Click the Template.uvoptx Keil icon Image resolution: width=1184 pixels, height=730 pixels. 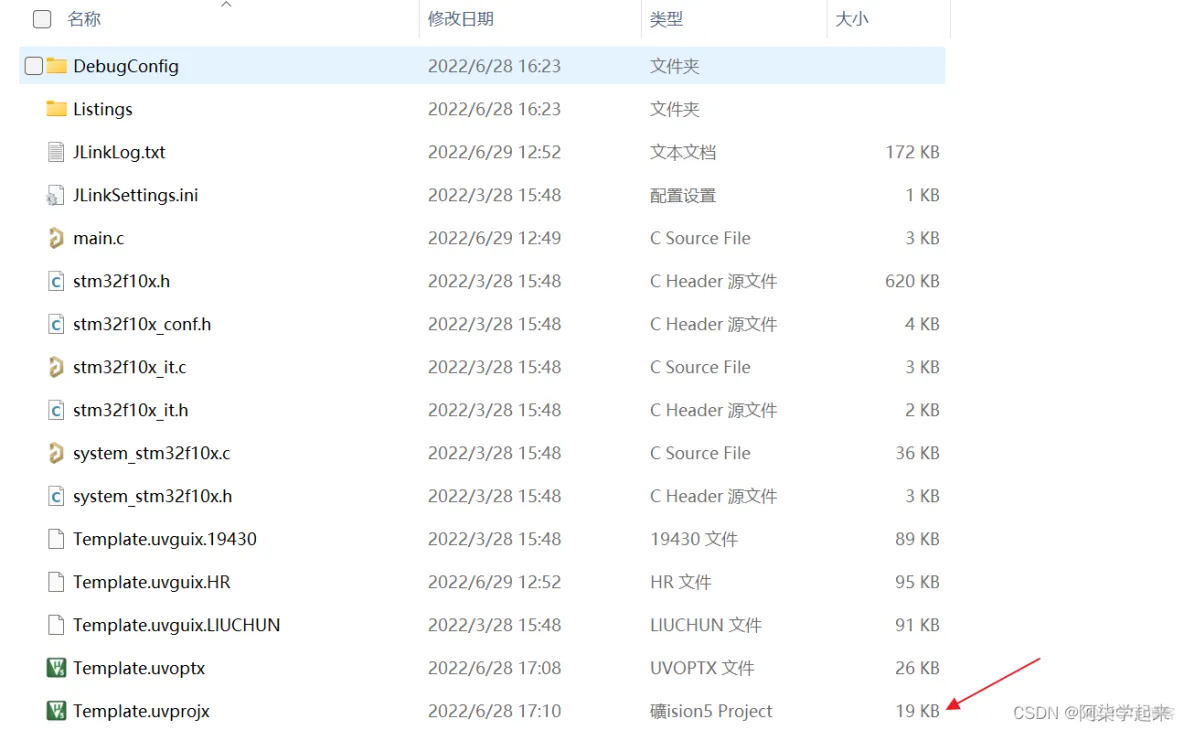56,668
